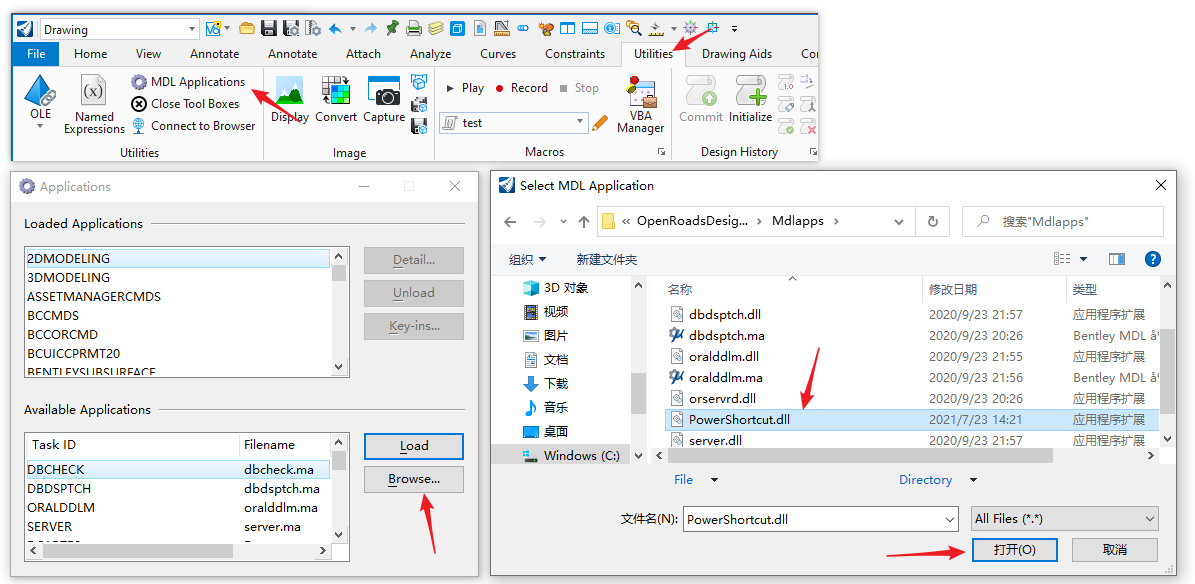Click the yellow stacked layers icon
Viewport: 1195px width, 584px height.
435,29
